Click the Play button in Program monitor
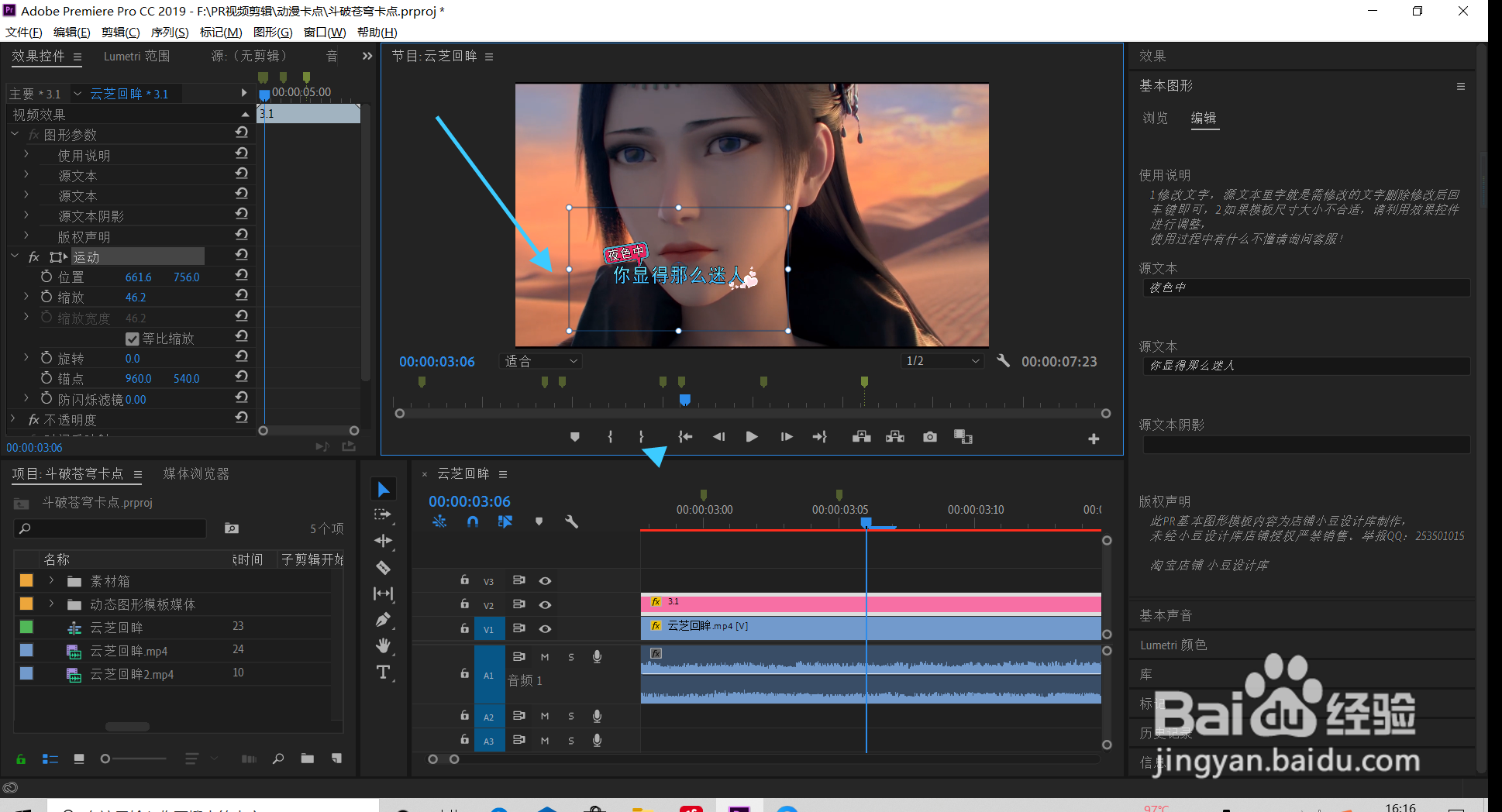Viewport: 1502px width, 812px height. coord(751,437)
